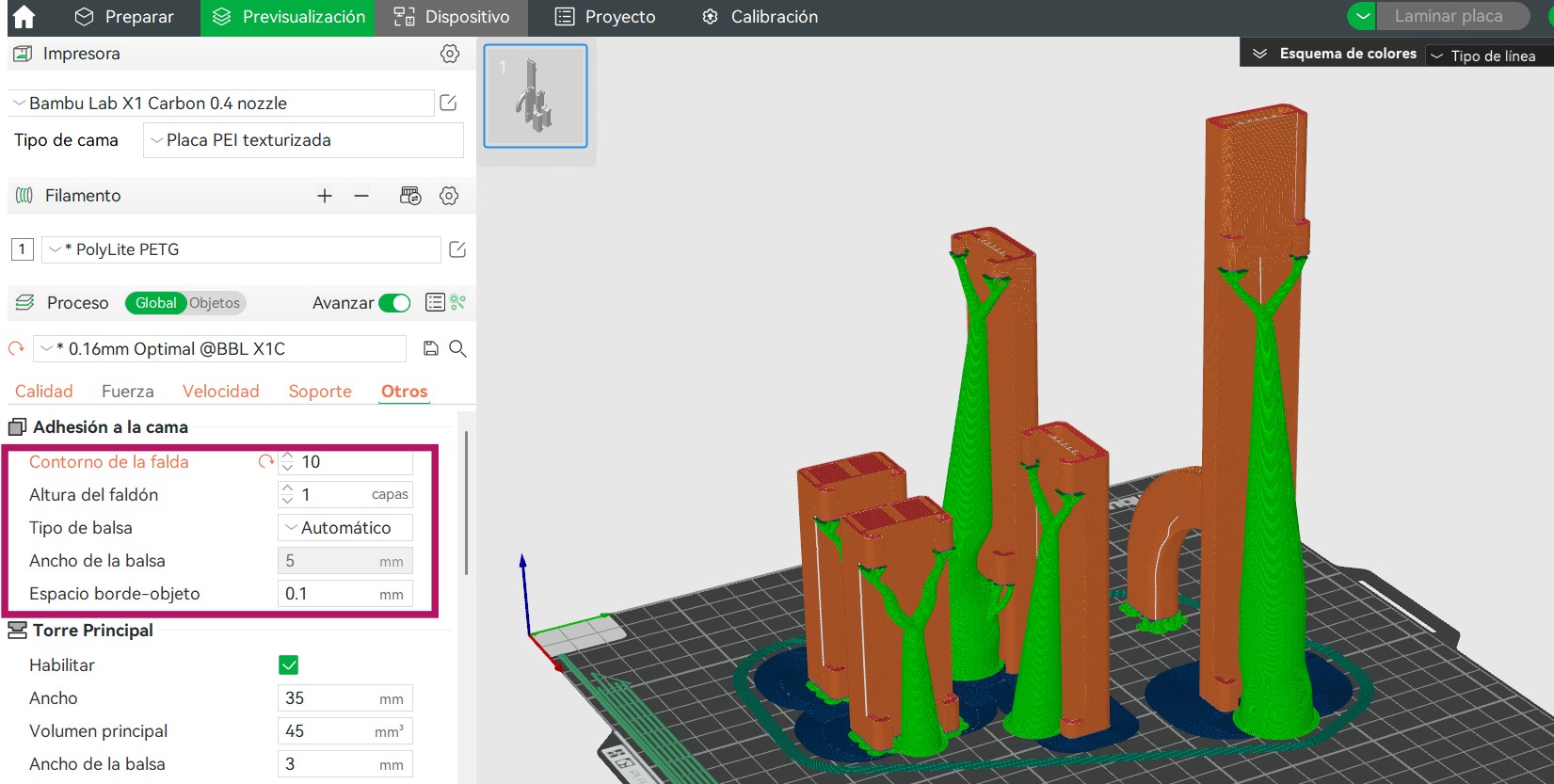The image size is (1554, 784).
Task: Open the Preparar tab
Action: [x=125, y=17]
